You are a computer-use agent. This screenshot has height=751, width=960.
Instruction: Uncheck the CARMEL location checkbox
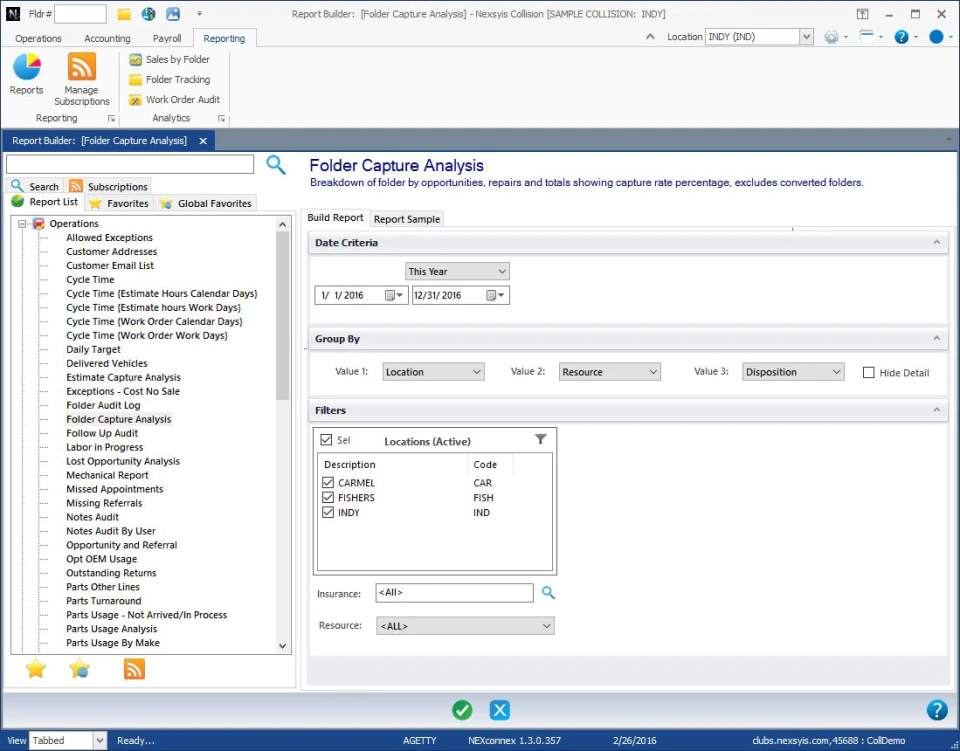coord(328,483)
